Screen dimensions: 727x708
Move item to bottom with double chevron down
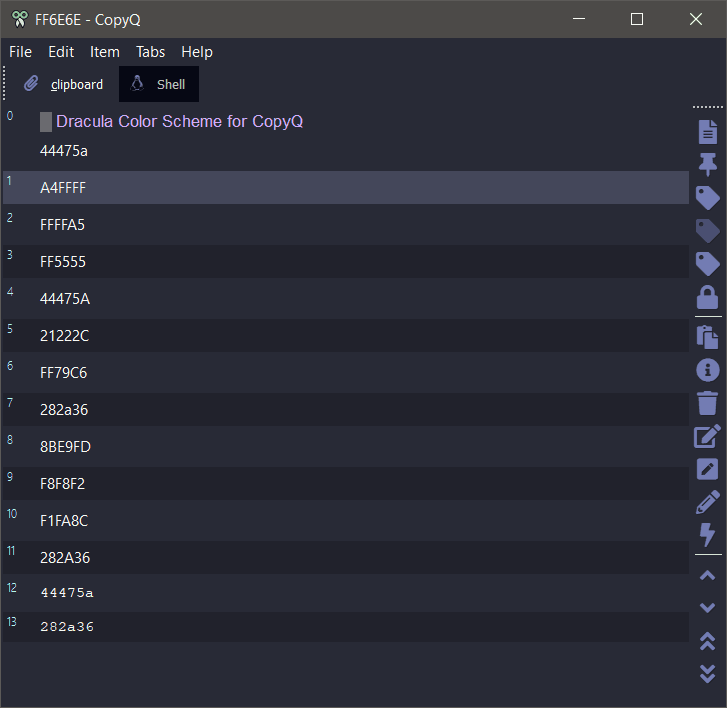point(708,674)
